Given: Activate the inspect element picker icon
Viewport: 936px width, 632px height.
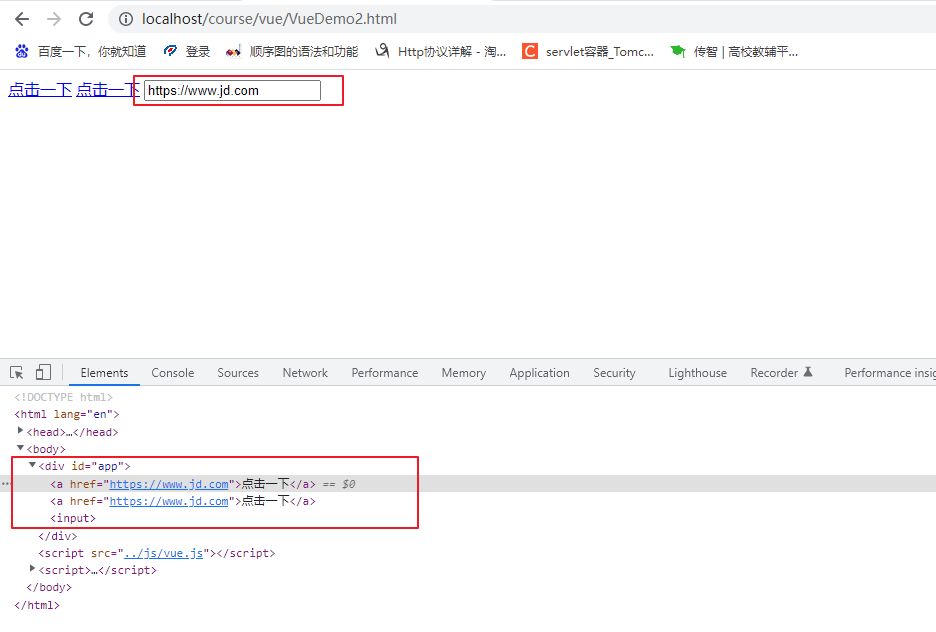Looking at the screenshot, I should 17,373.
